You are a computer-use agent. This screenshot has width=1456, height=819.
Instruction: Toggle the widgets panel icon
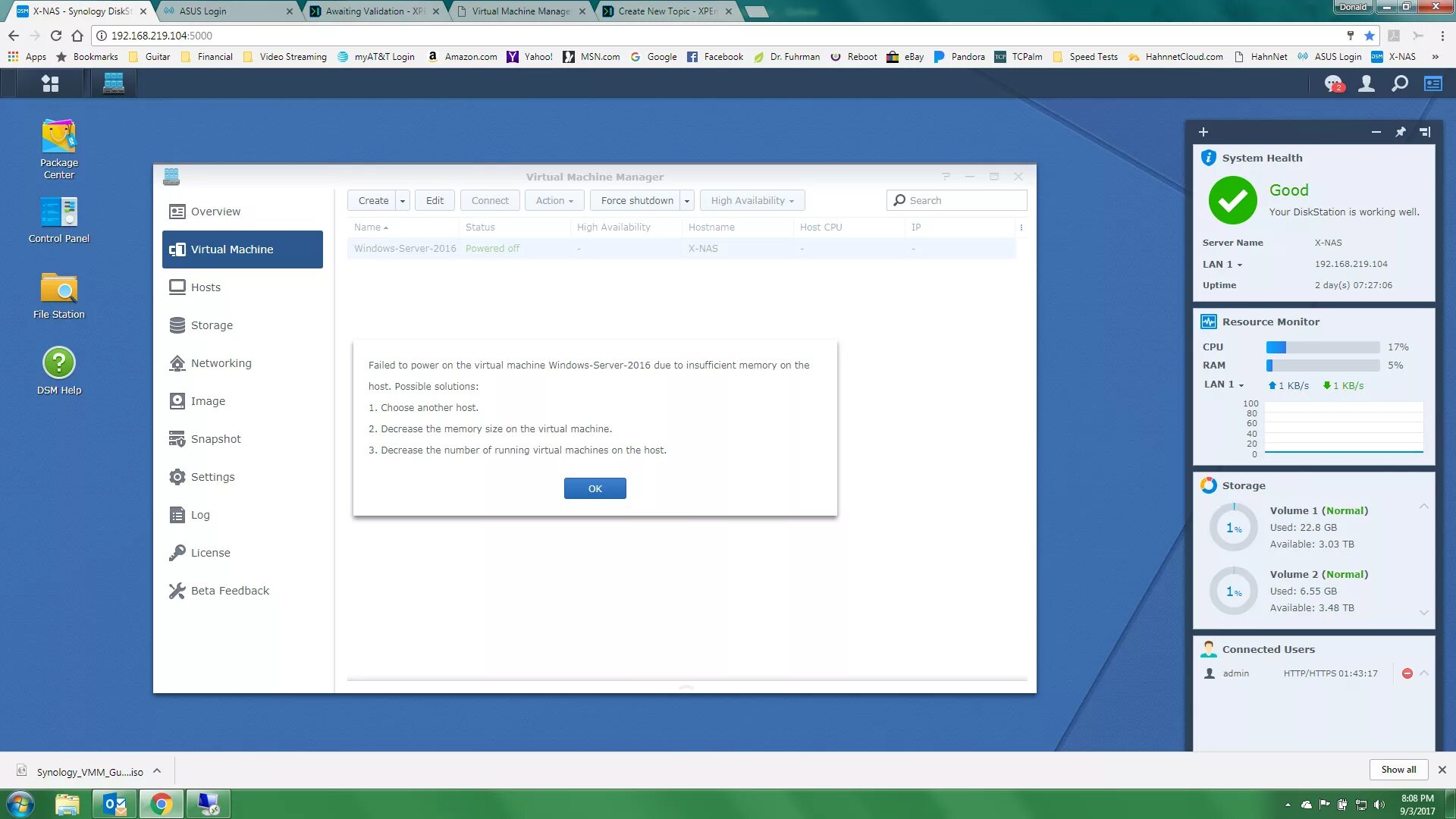tap(1432, 83)
